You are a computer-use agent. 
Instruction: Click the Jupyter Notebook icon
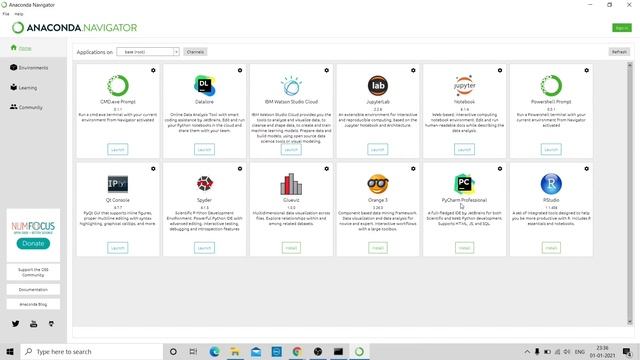pyautogui.click(x=464, y=85)
